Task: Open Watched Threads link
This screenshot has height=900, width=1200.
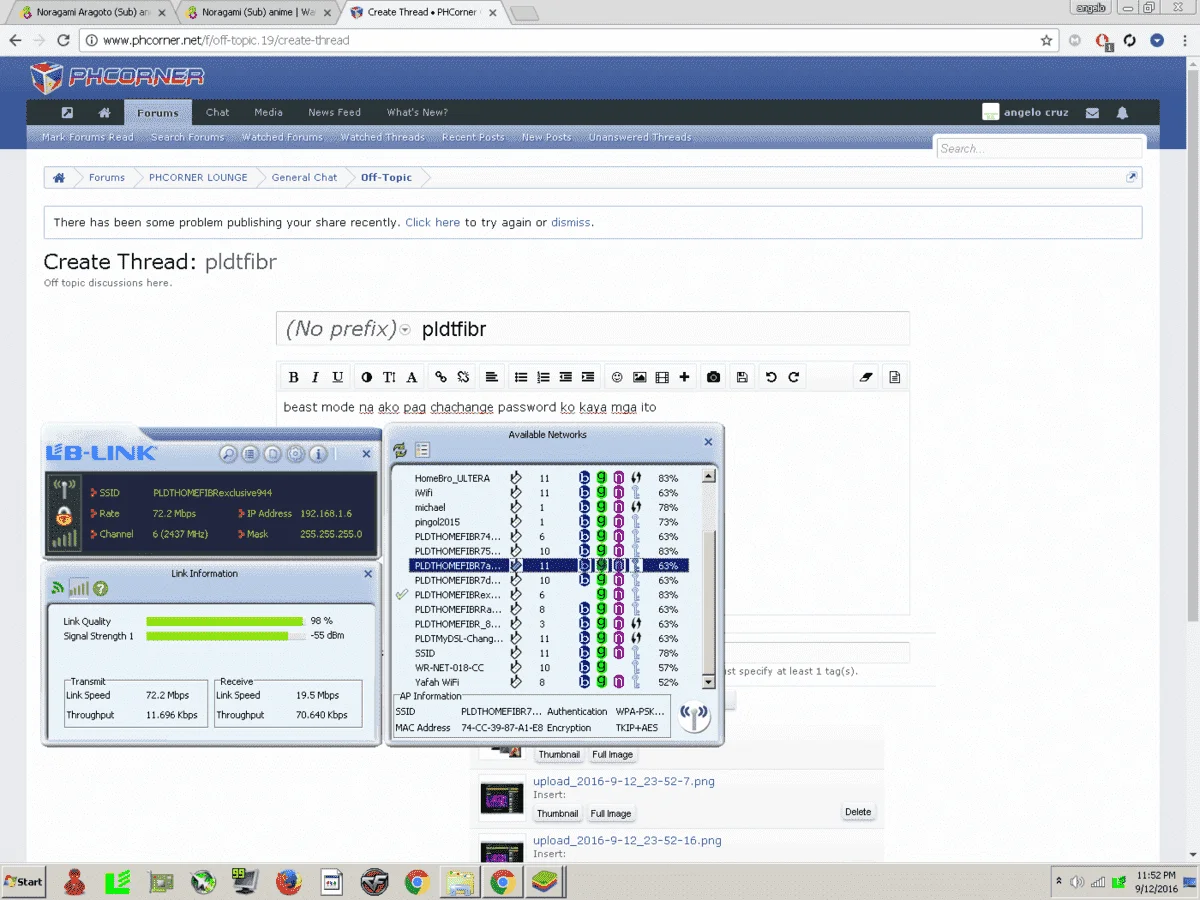Action: tap(382, 137)
